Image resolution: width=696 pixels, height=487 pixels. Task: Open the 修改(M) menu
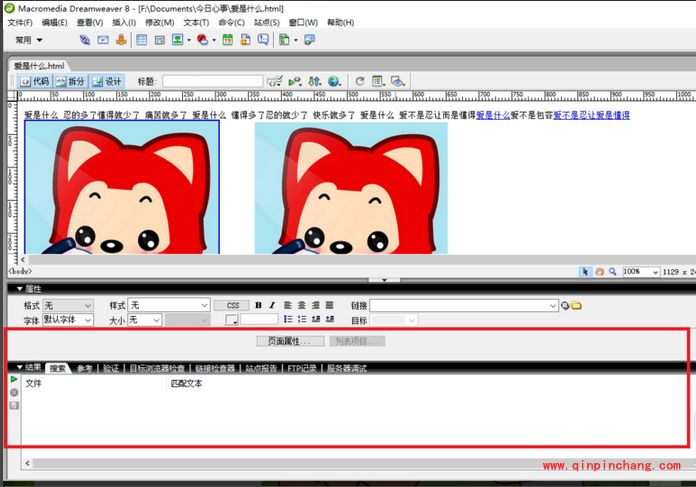pyautogui.click(x=158, y=22)
